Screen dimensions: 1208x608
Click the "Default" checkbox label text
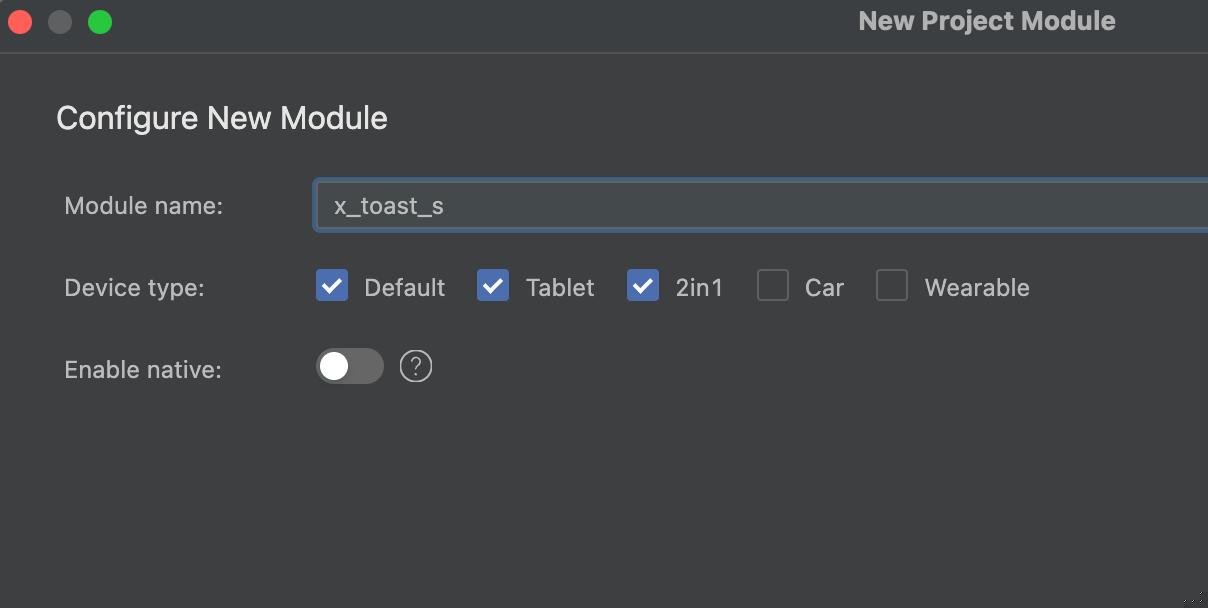pyautogui.click(x=404, y=288)
